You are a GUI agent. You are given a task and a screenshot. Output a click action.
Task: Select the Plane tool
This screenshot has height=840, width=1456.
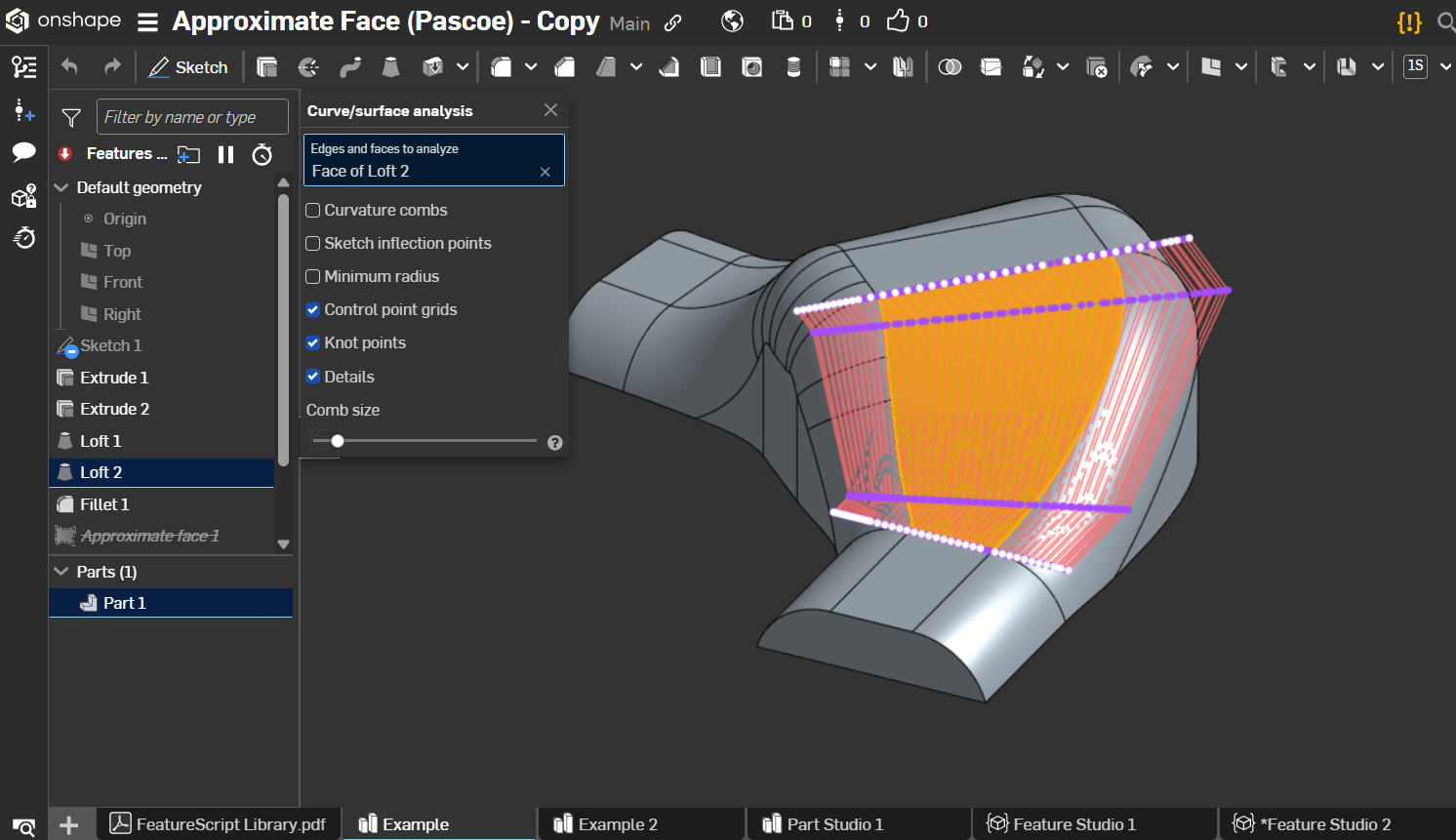coord(1210,66)
